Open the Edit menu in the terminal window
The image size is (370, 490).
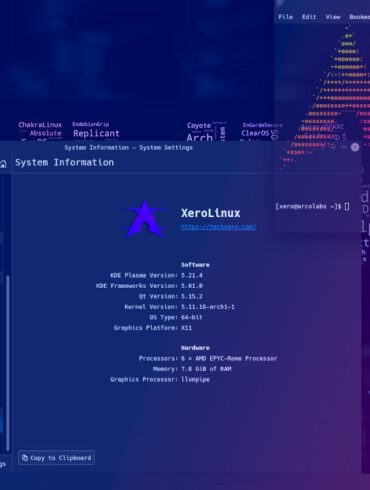(309, 17)
